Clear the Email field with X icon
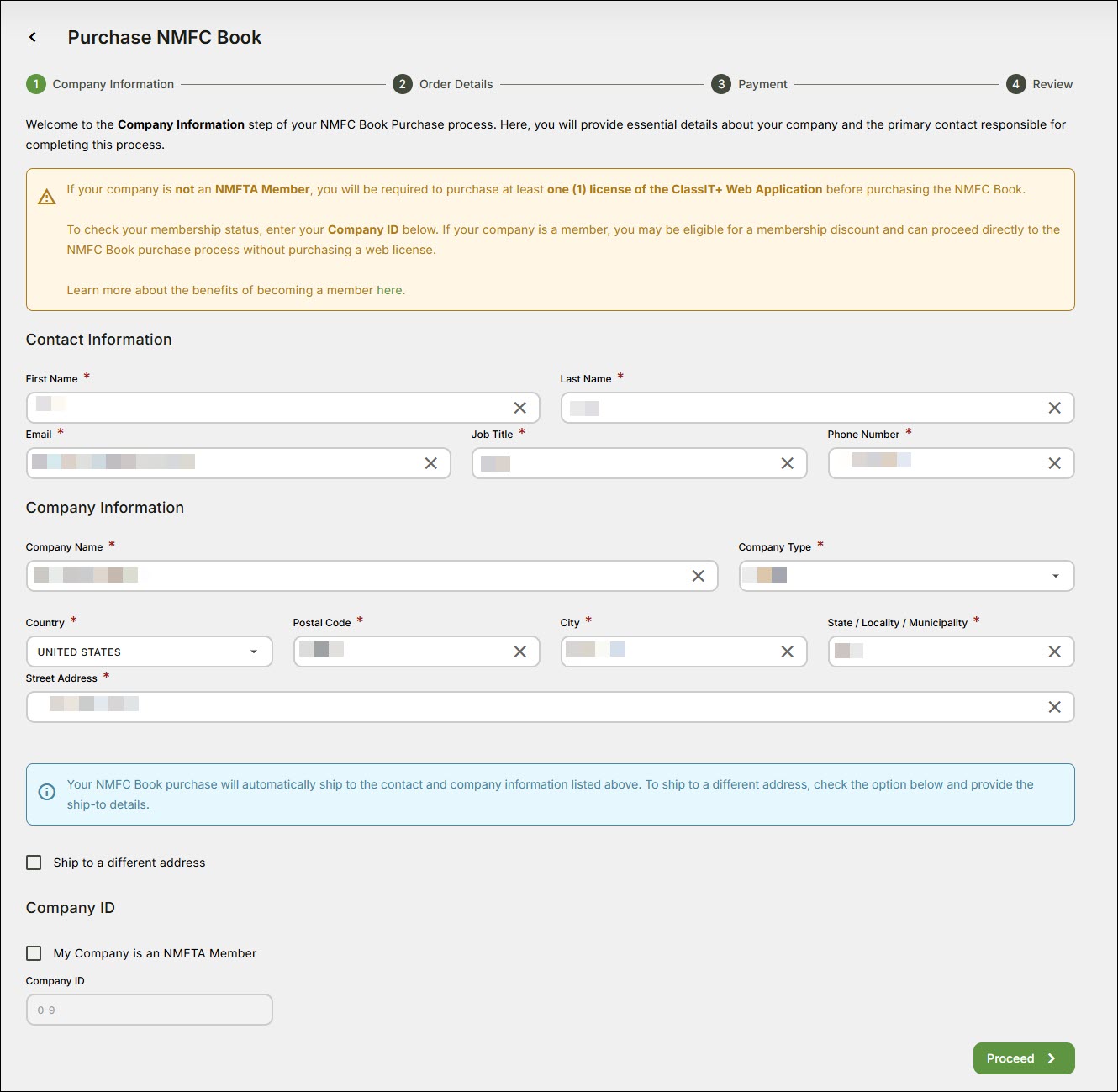 click(430, 463)
